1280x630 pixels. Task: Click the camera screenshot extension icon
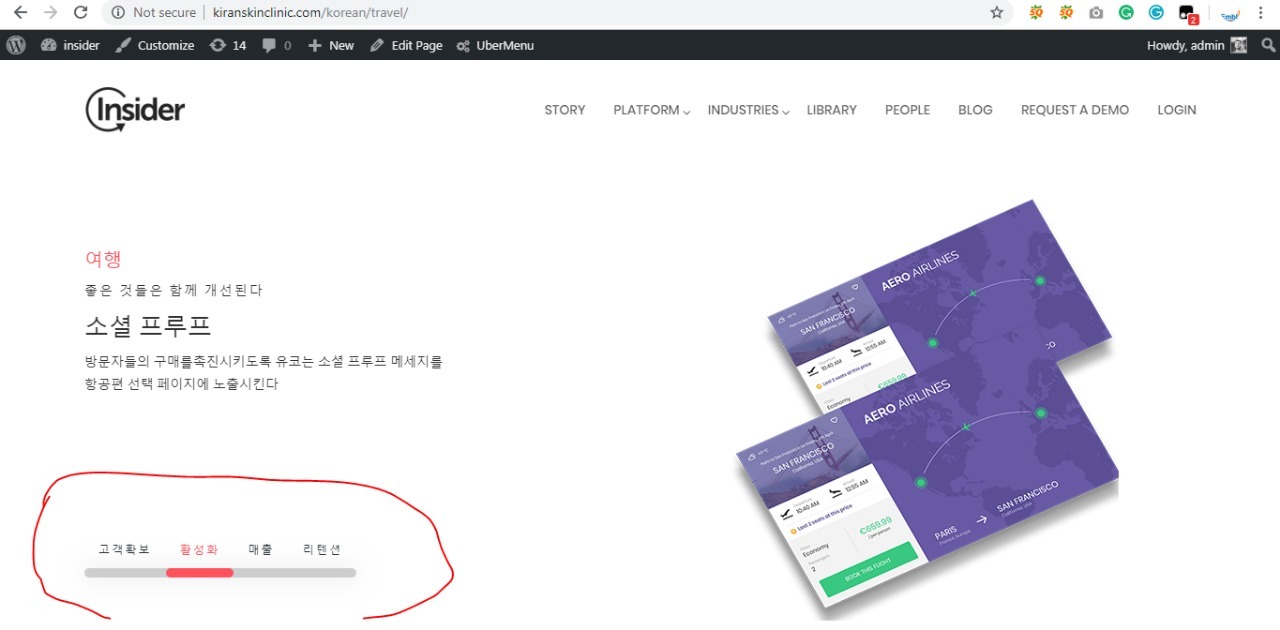pos(1096,13)
